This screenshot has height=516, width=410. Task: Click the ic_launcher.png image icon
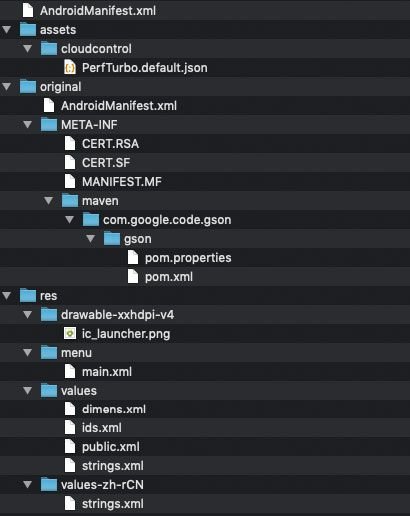(x=70, y=333)
